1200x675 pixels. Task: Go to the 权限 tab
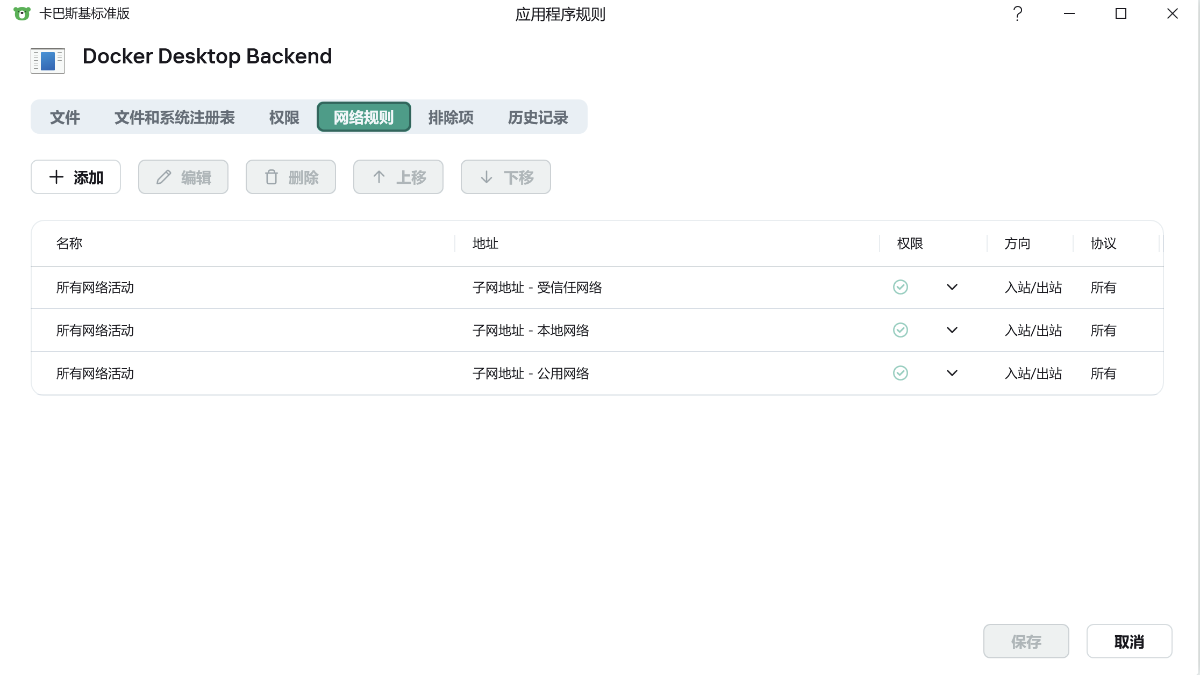click(284, 117)
